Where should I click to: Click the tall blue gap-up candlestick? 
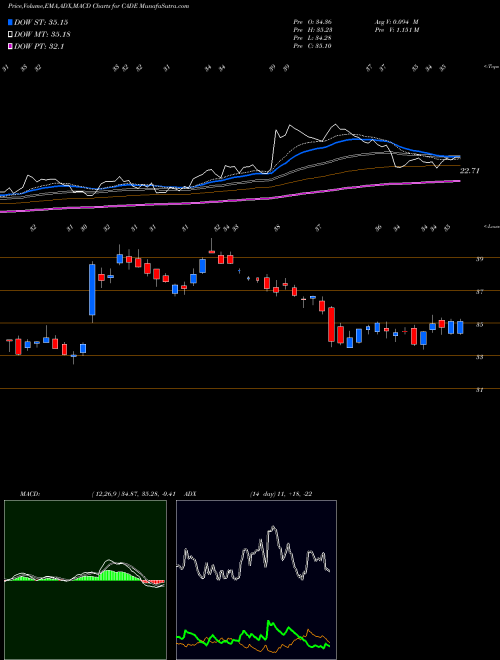[x=92, y=290]
